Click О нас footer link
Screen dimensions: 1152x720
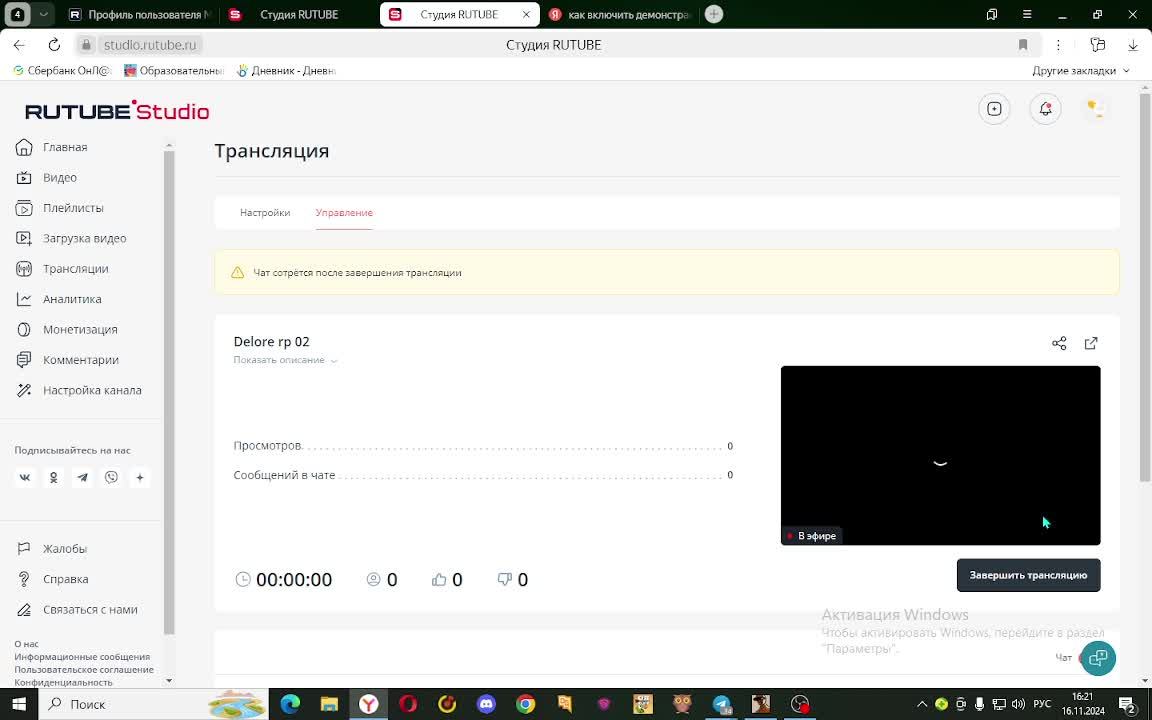point(26,644)
